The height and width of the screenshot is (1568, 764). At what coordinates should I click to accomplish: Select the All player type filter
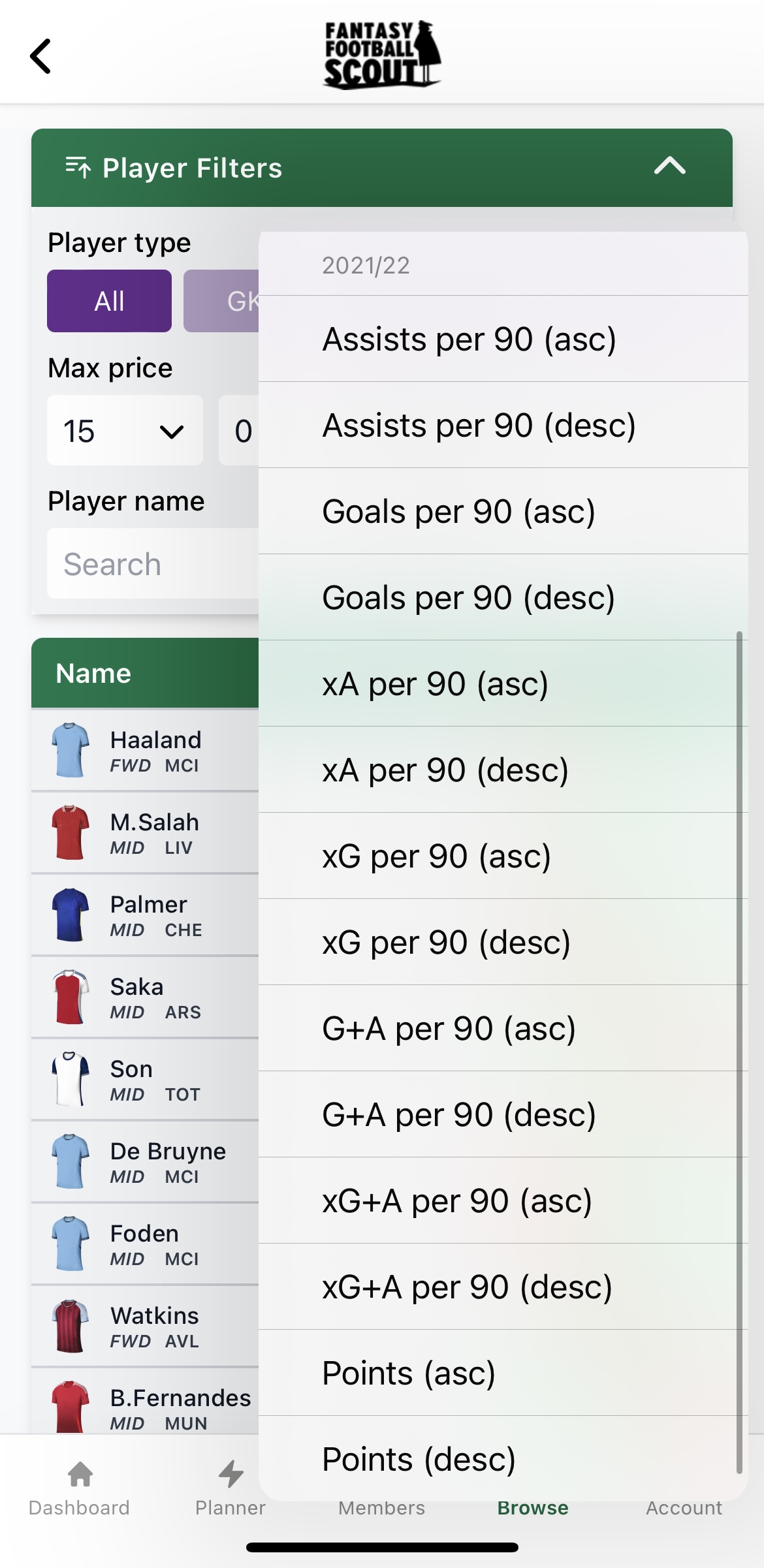click(108, 300)
